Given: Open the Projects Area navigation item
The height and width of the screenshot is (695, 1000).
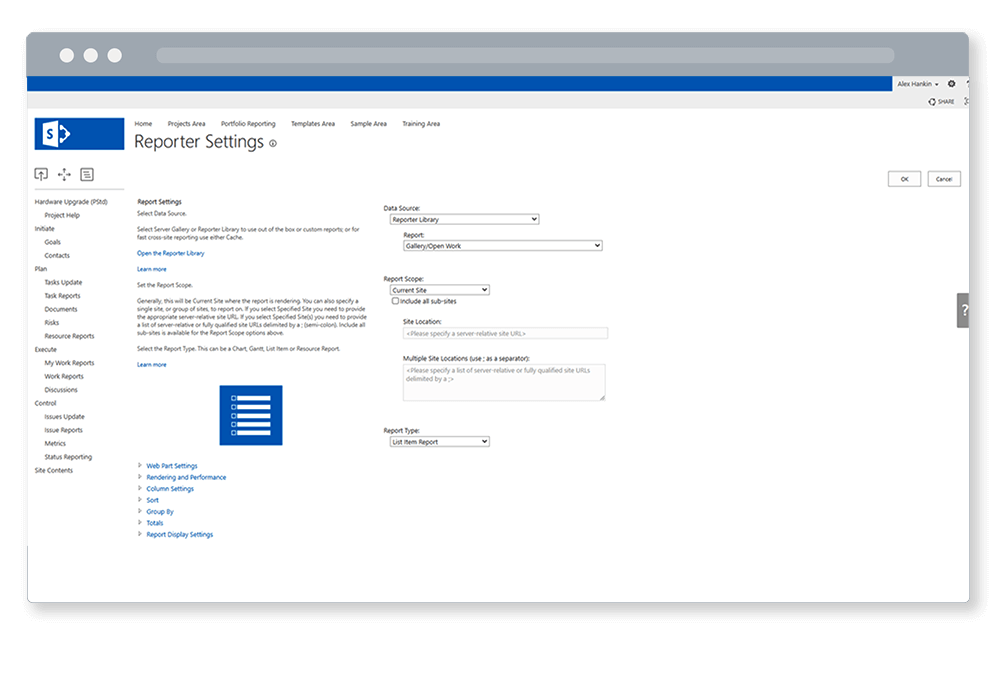Looking at the screenshot, I should 186,124.
